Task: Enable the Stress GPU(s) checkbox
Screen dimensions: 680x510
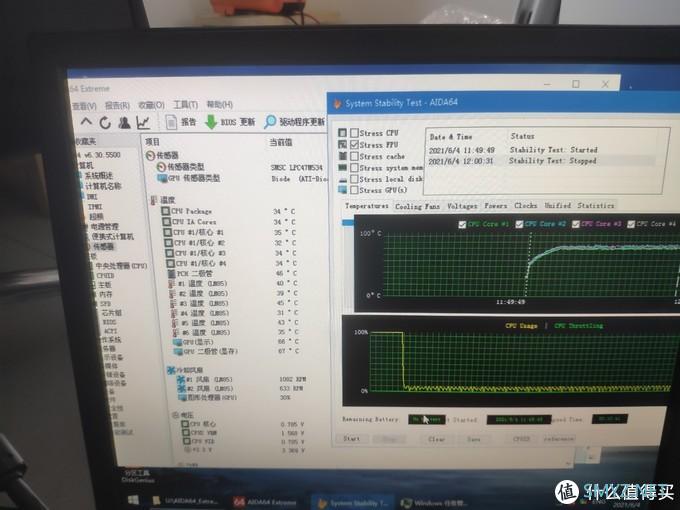Action: [354, 190]
